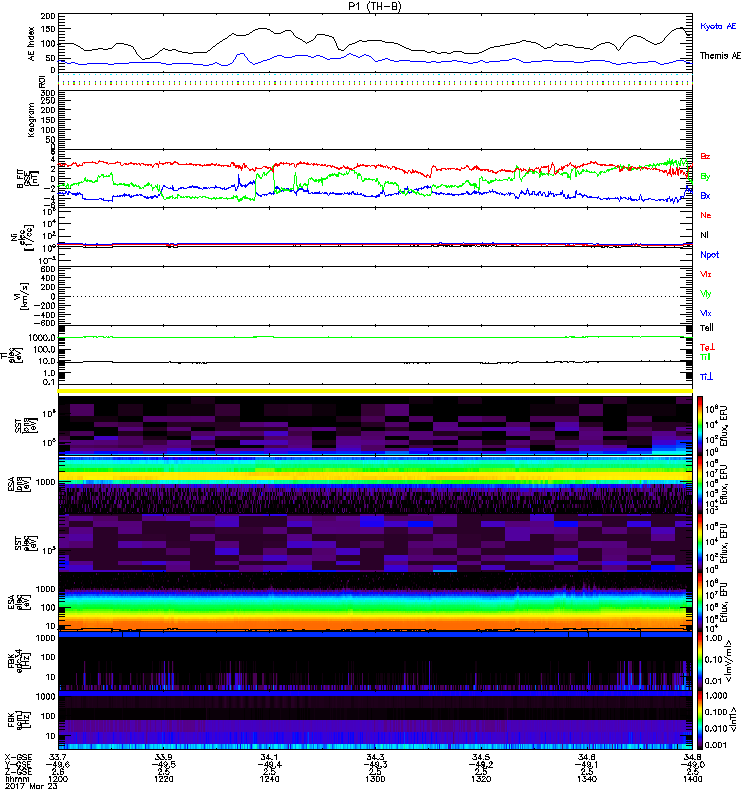The height and width of the screenshot is (800, 750).
Task: Click the 1000.0 tick on Ti axis
Action: [x=42, y=337]
